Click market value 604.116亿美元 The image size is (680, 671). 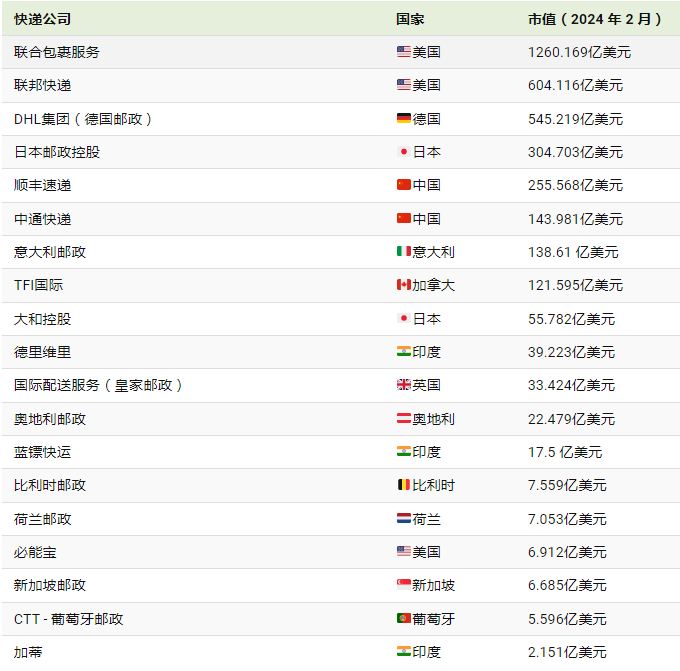575,85
